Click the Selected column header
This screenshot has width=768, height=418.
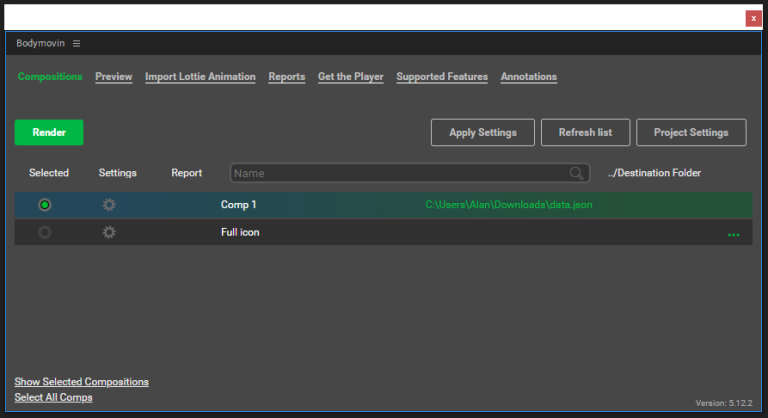(48, 173)
